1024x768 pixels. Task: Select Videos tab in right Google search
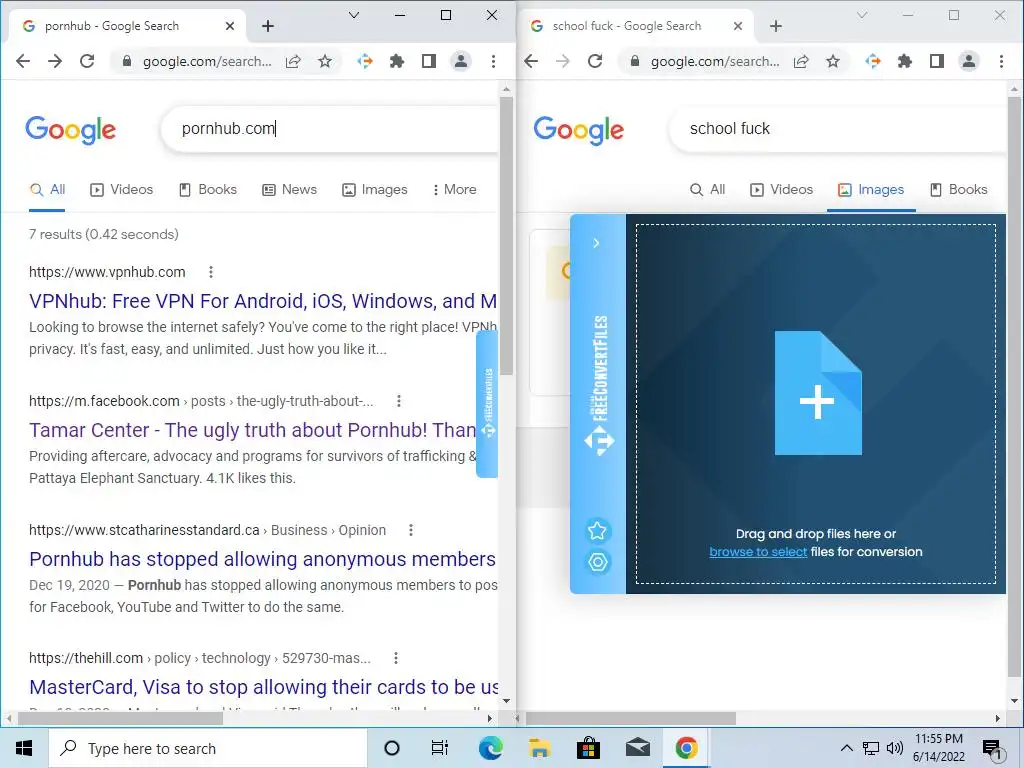coord(781,190)
